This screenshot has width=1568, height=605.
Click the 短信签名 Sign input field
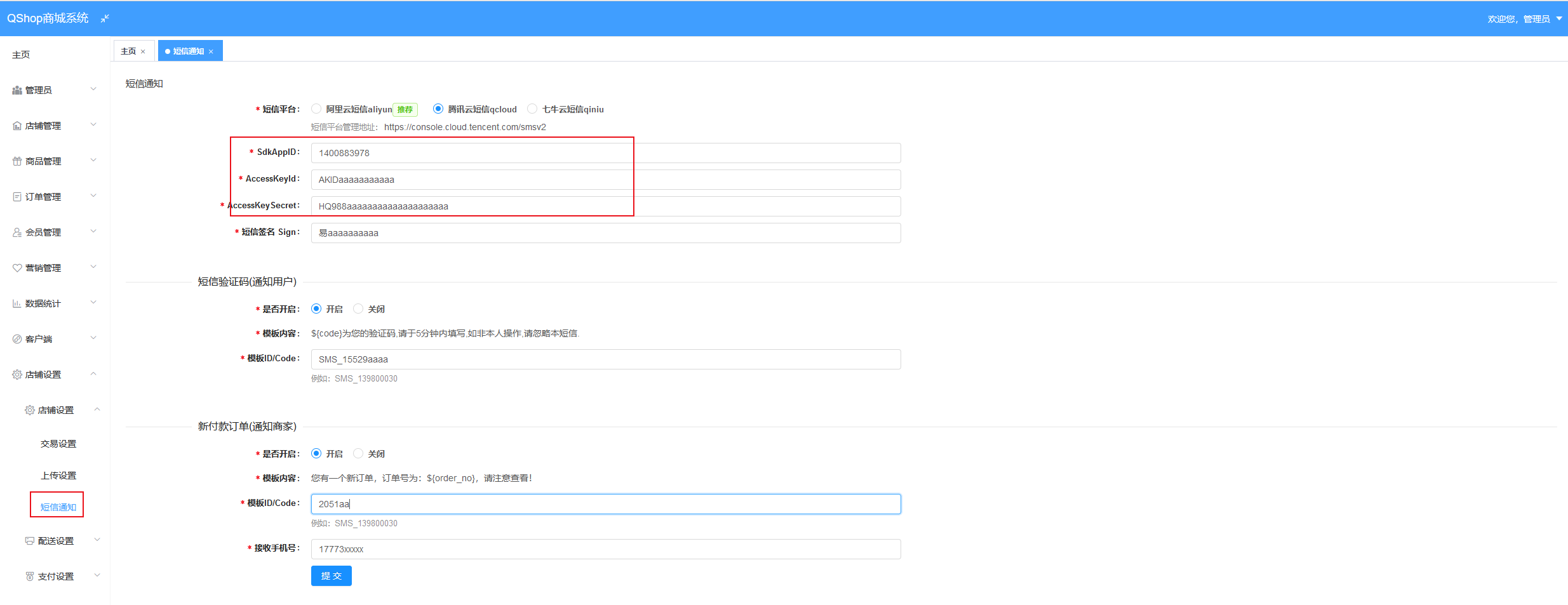point(606,233)
